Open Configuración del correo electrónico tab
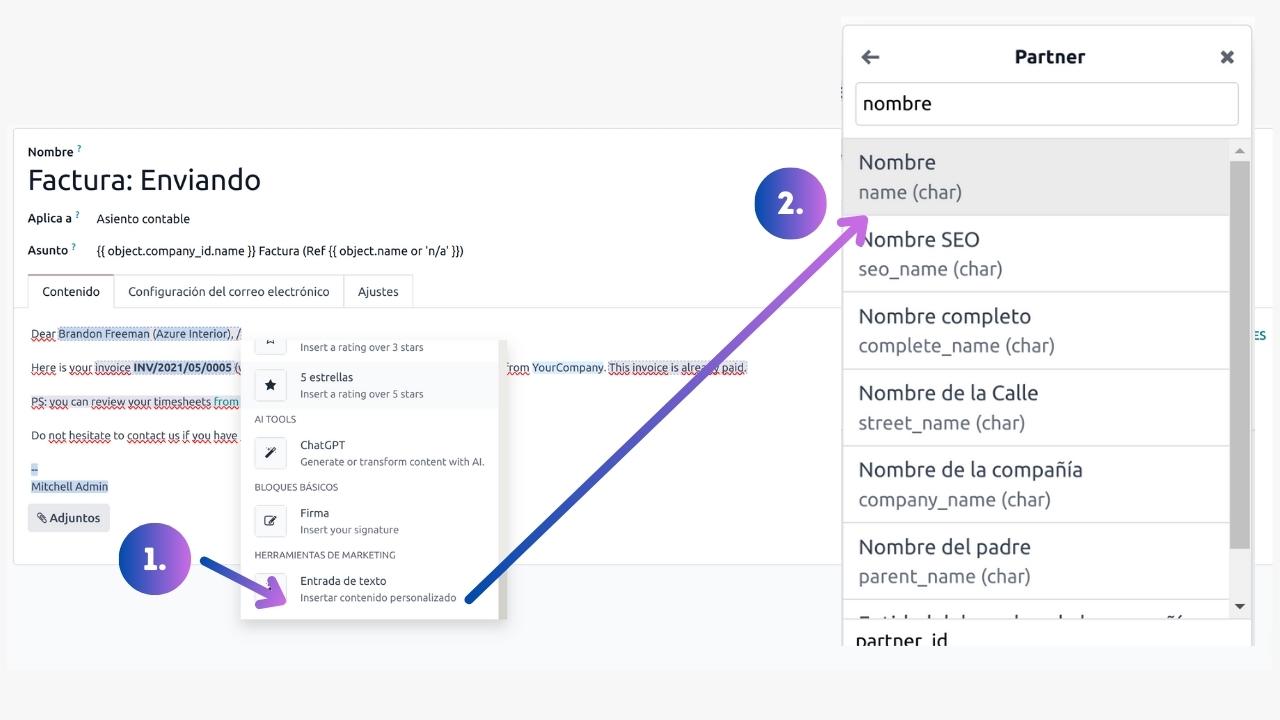 [228, 292]
